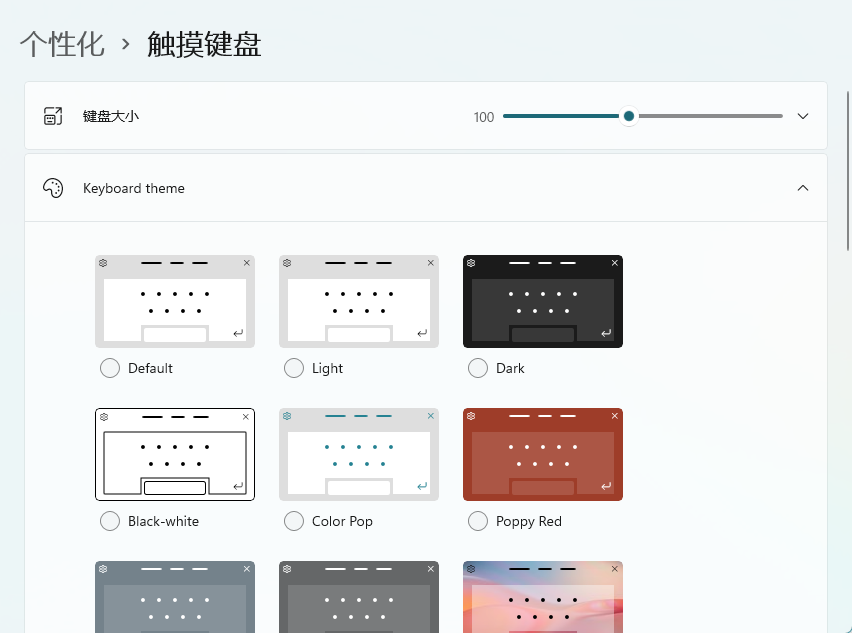Choose the Color Pop radio button
This screenshot has height=633, width=852.
(294, 521)
